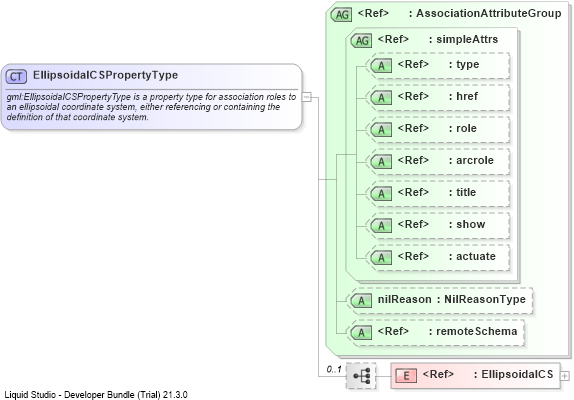Click the AG icon of AssociationAttributeGroup
Viewport: 574px width, 400px height.
342,15
